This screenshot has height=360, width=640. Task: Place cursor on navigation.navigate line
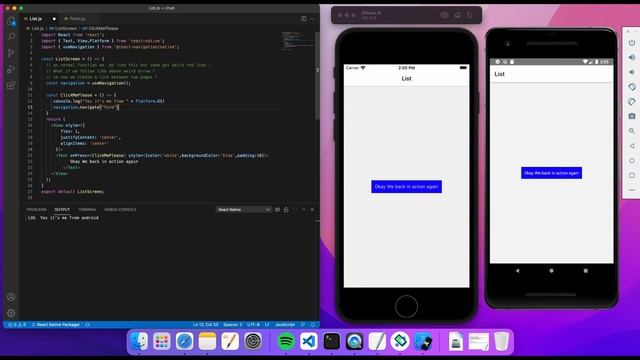(x=86, y=107)
